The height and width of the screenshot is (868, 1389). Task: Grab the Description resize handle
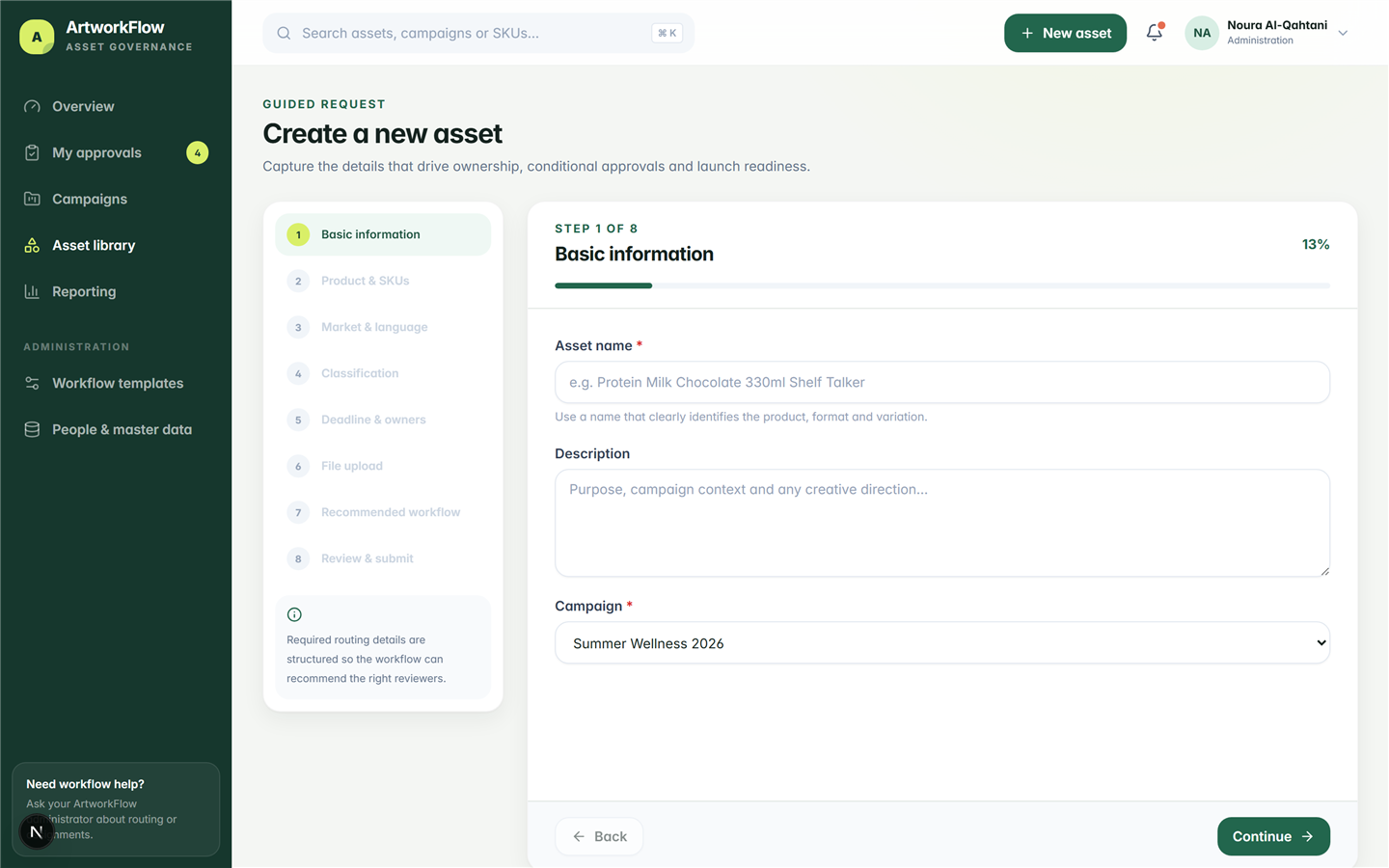(x=1324, y=571)
